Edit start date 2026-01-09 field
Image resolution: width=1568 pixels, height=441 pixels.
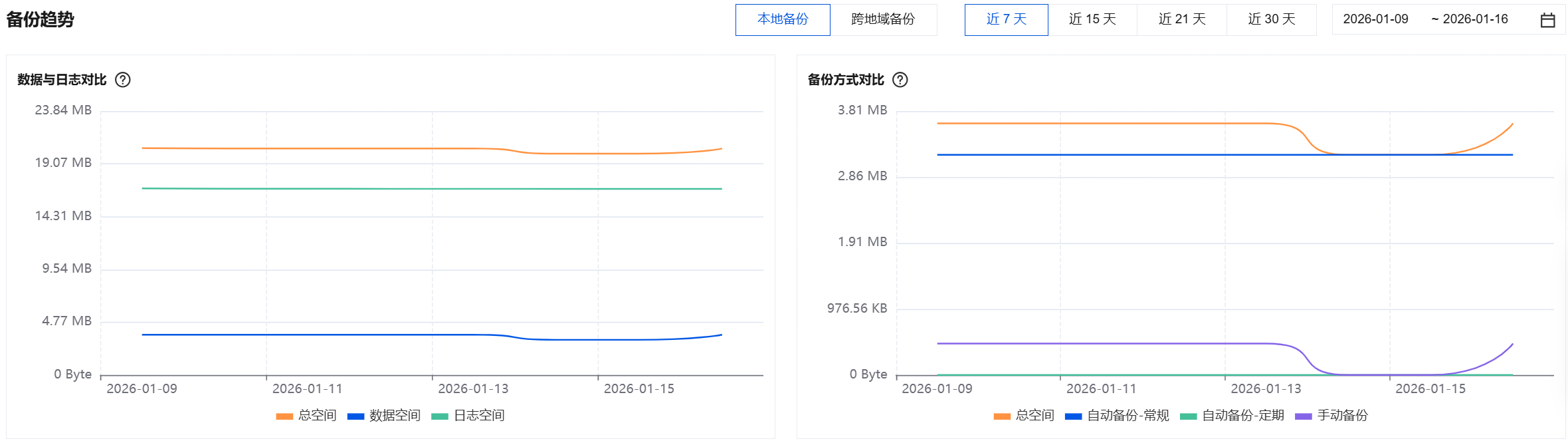1375,19
